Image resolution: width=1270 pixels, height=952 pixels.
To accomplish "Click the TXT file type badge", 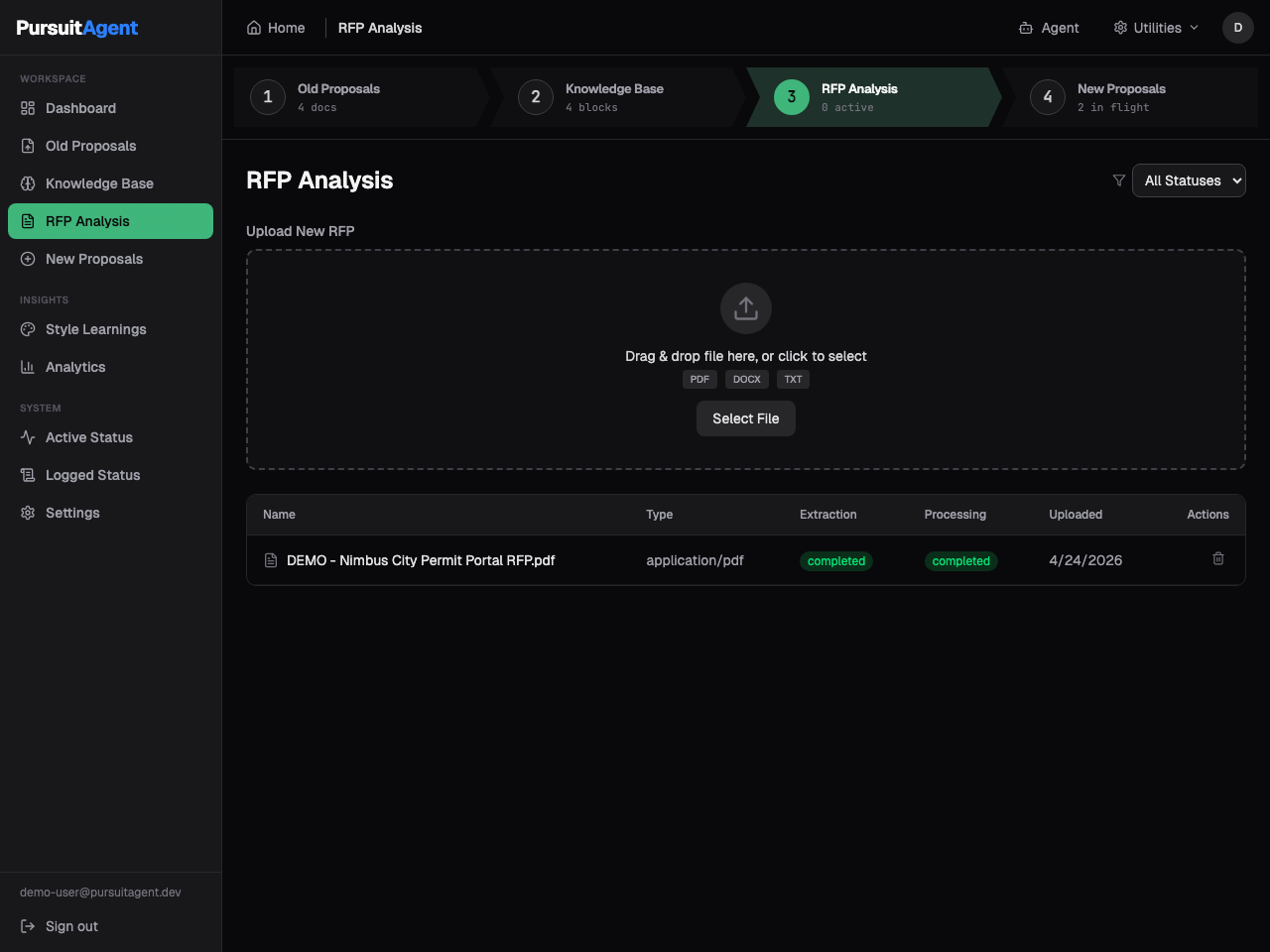I will 794,379.
